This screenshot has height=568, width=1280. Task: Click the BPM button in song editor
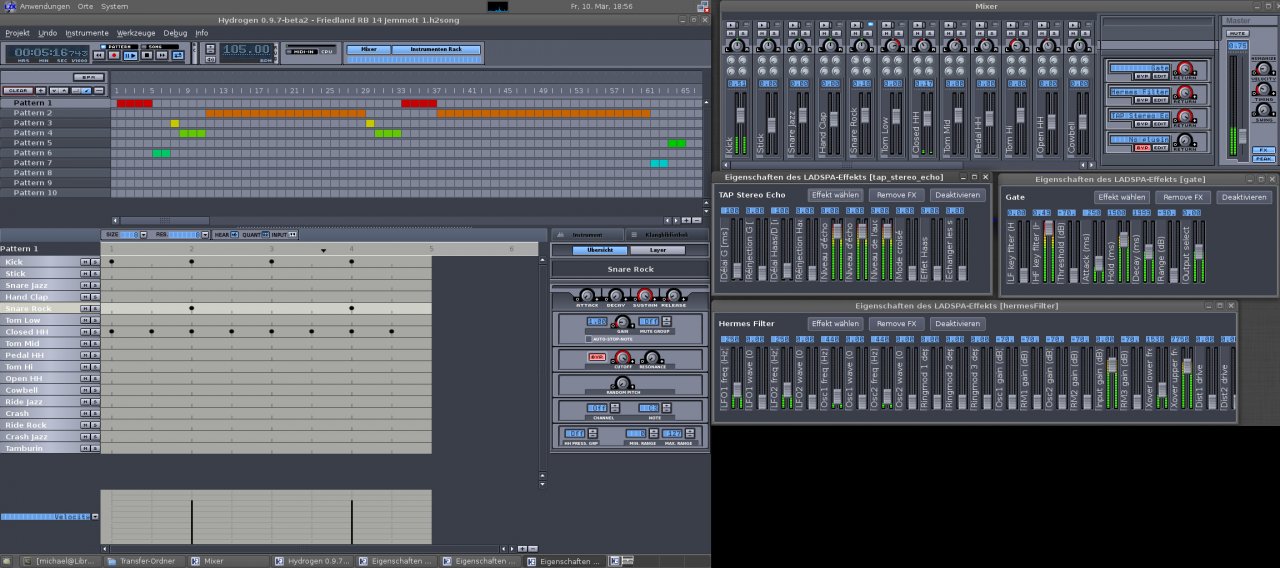tap(89, 77)
